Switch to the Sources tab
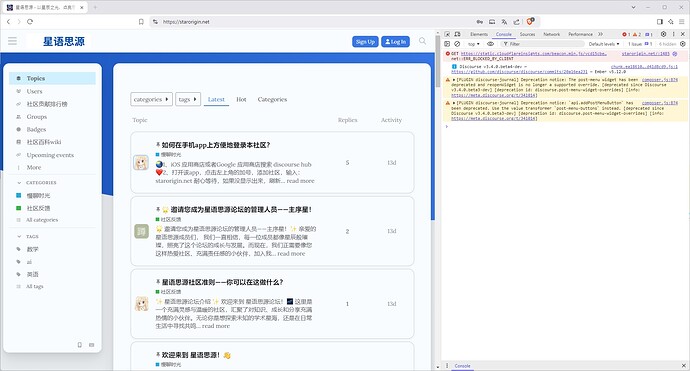This screenshot has height=371, width=690. pos(527,34)
